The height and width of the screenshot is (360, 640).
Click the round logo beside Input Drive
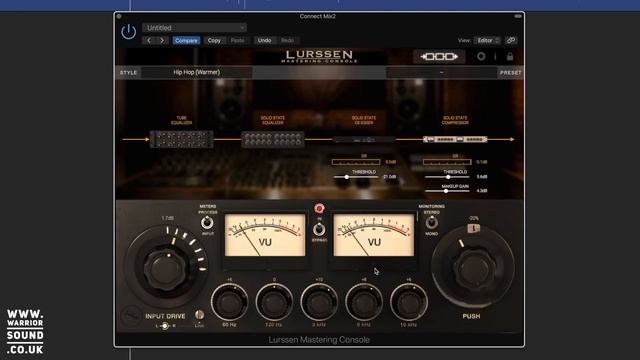pyautogui.click(x=131, y=316)
